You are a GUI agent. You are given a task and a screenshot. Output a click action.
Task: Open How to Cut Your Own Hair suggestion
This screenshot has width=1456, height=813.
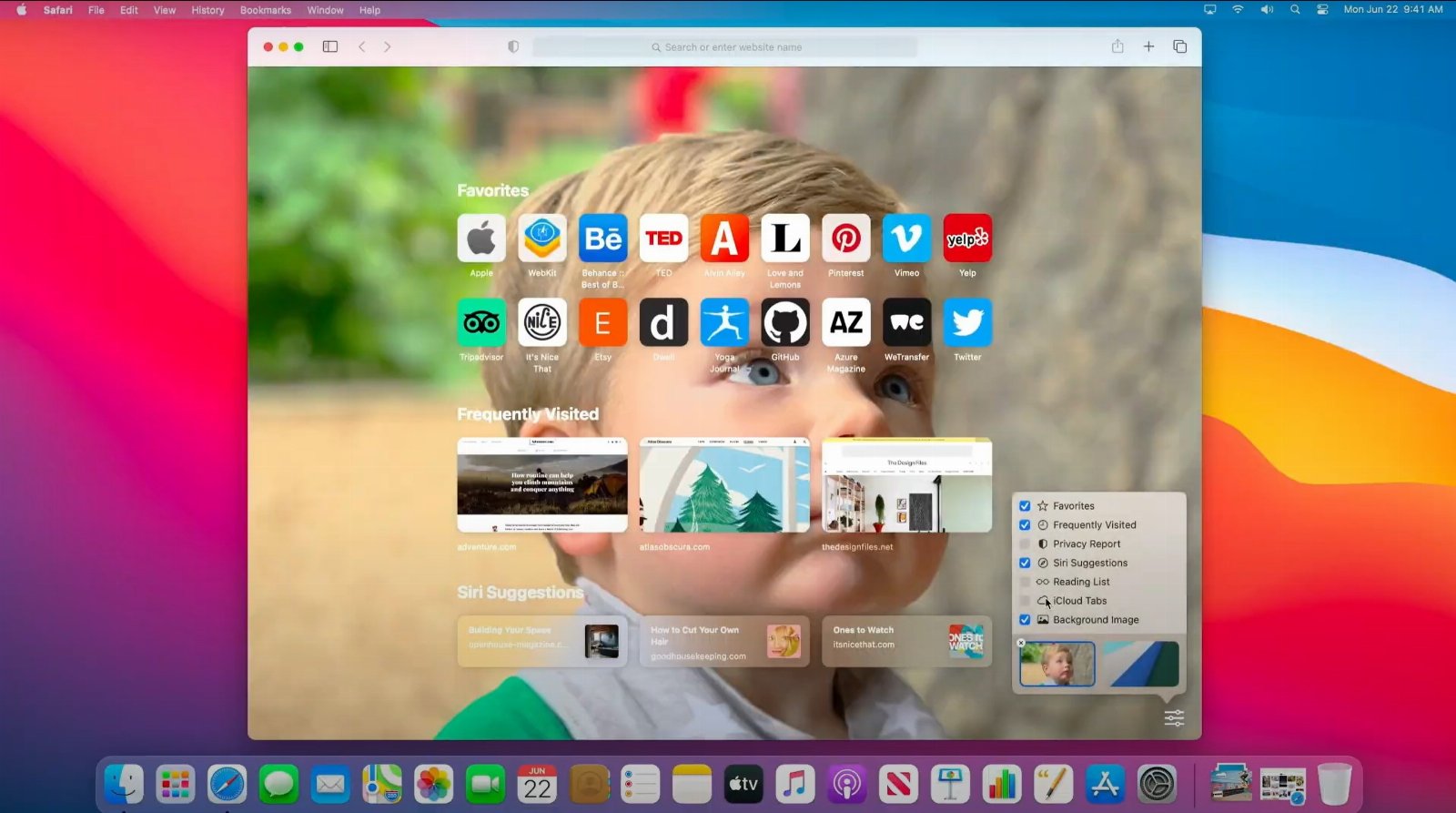tap(724, 642)
